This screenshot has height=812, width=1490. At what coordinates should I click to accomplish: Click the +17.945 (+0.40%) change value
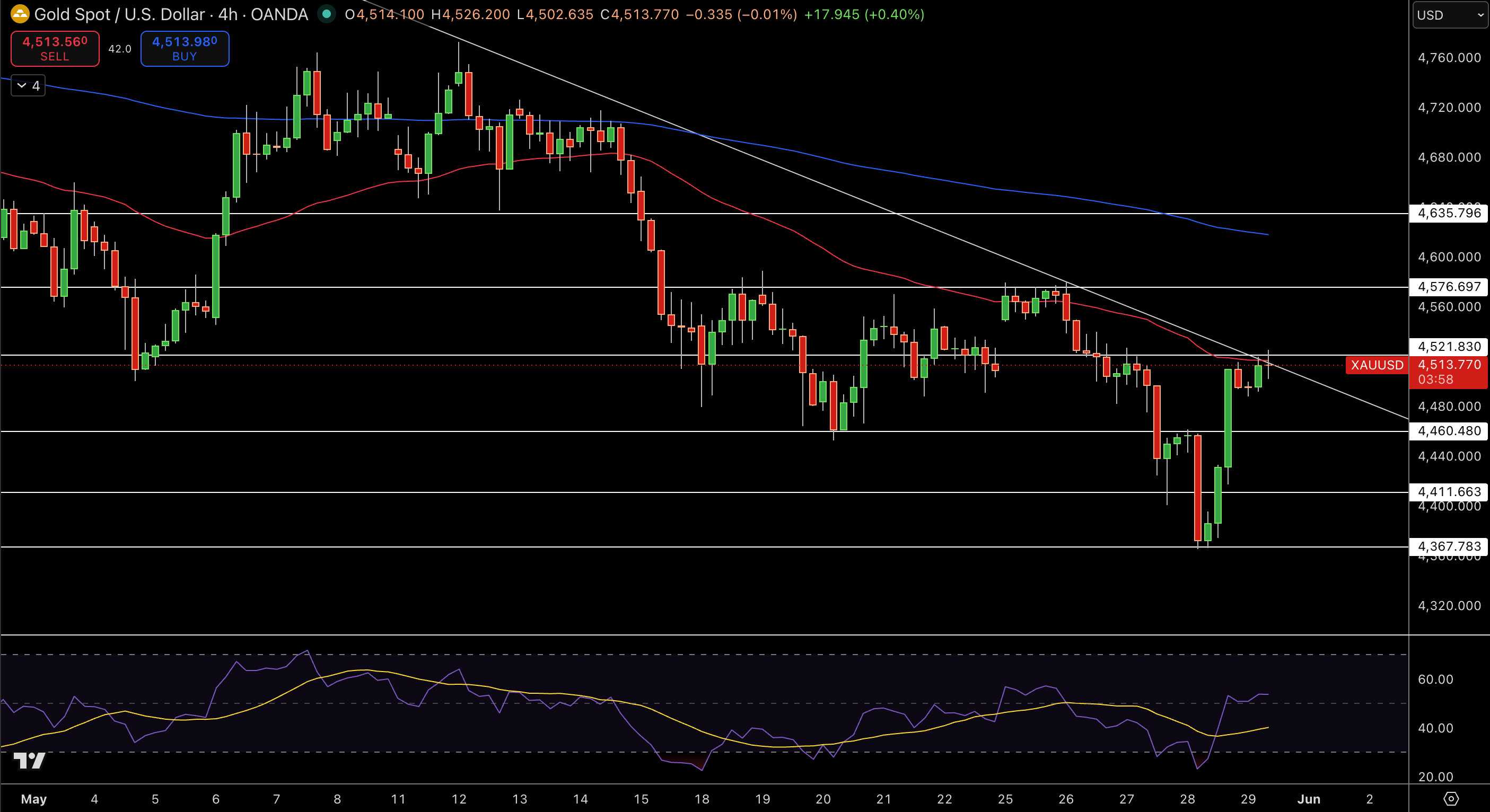[x=865, y=14]
